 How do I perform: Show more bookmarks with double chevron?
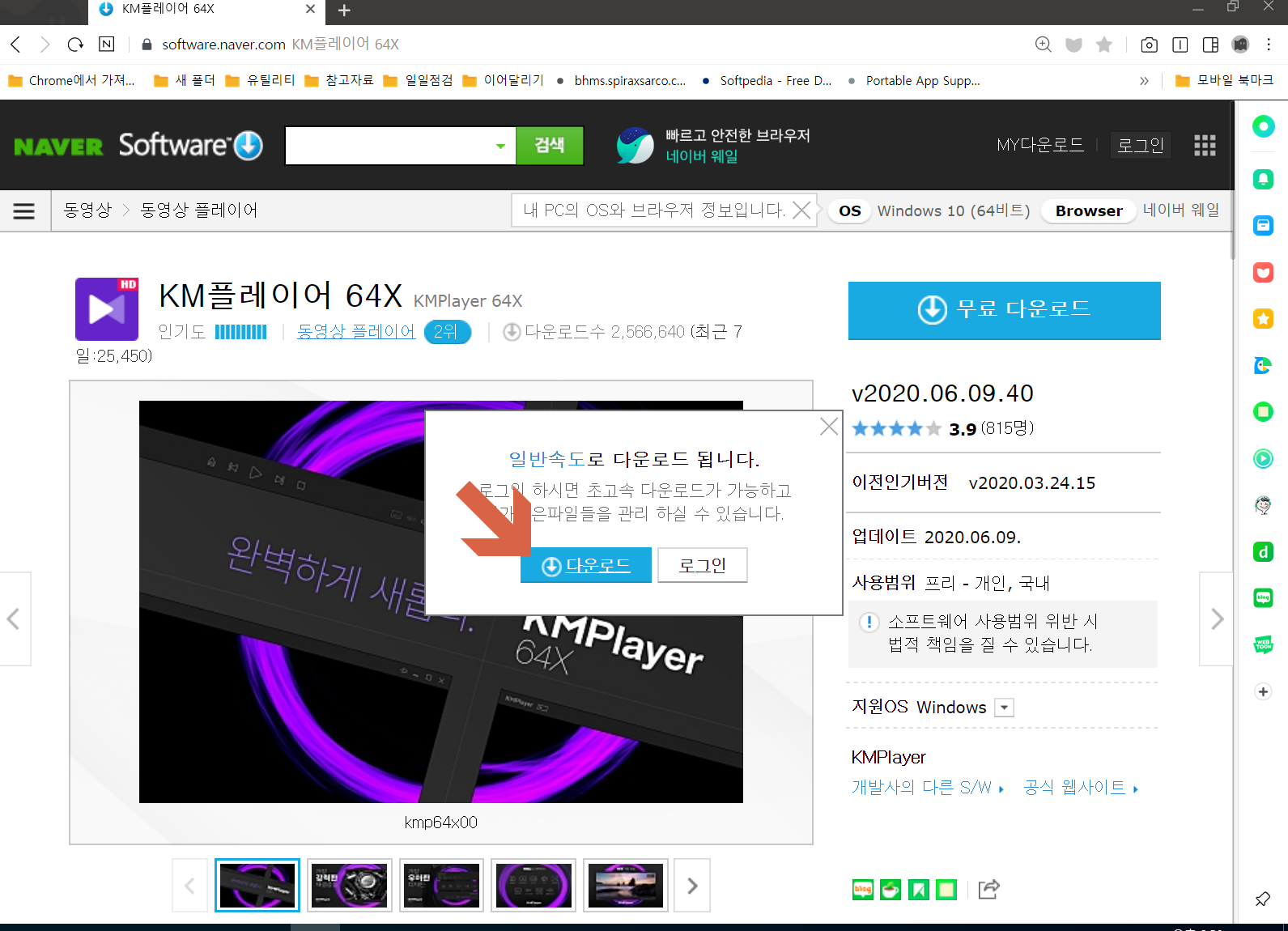pyautogui.click(x=1144, y=81)
